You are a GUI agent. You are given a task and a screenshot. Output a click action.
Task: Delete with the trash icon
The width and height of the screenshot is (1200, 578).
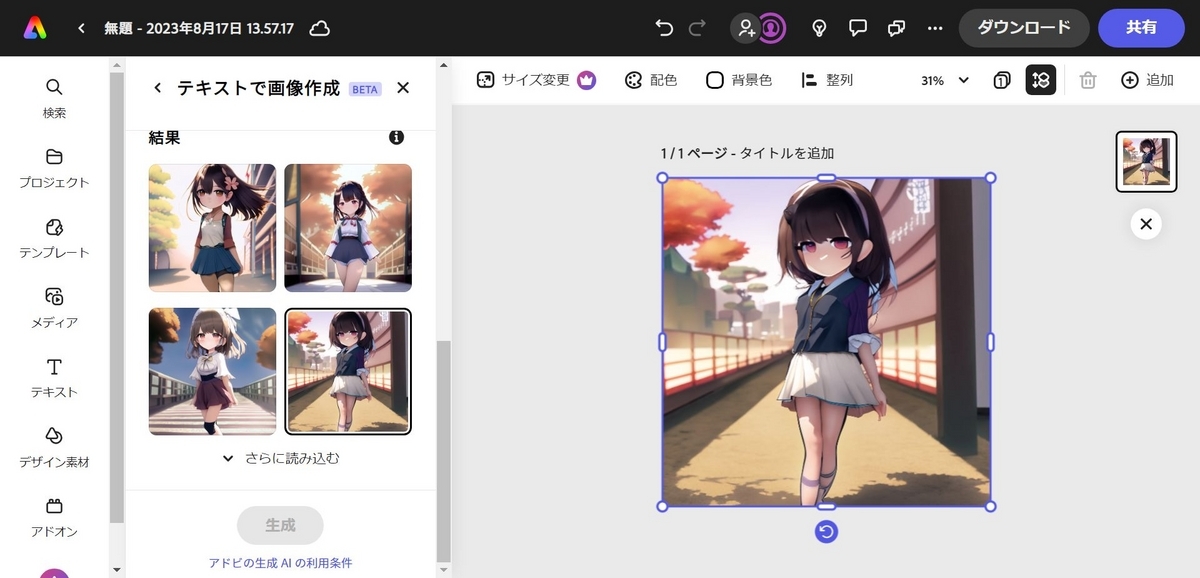click(x=1088, y=80)
